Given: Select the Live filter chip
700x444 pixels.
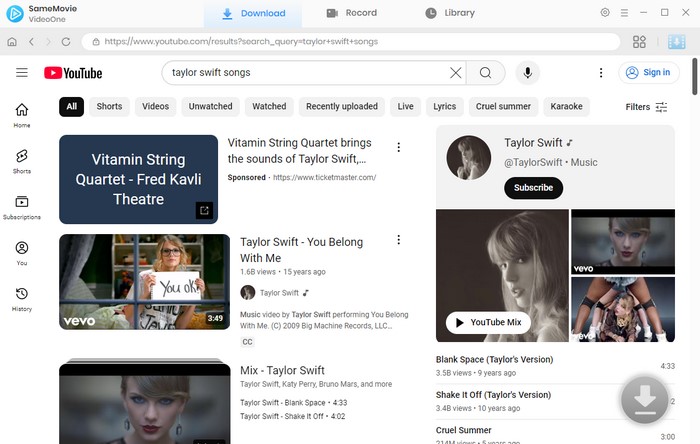Looking at the screenshot, I should point(405,107).
